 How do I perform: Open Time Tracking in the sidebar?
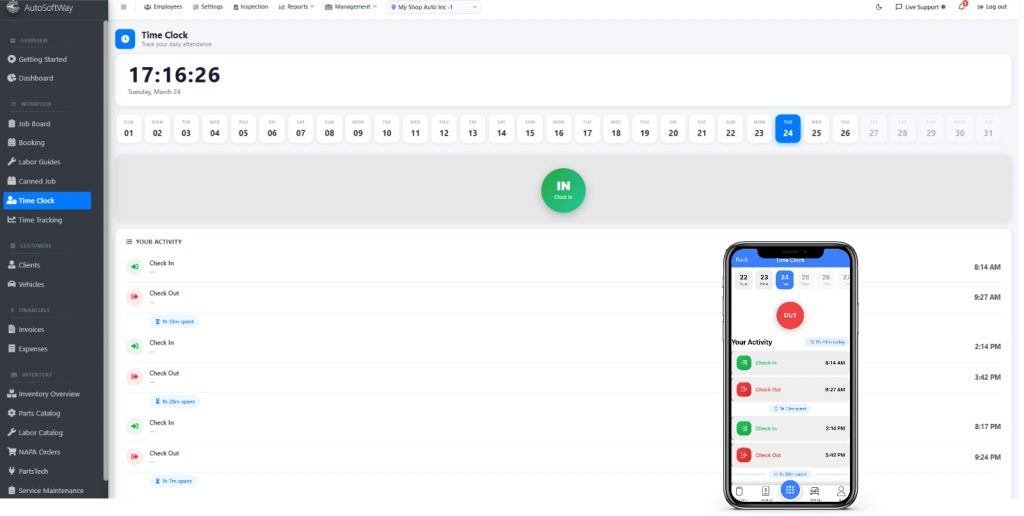(x=40, y=220)
